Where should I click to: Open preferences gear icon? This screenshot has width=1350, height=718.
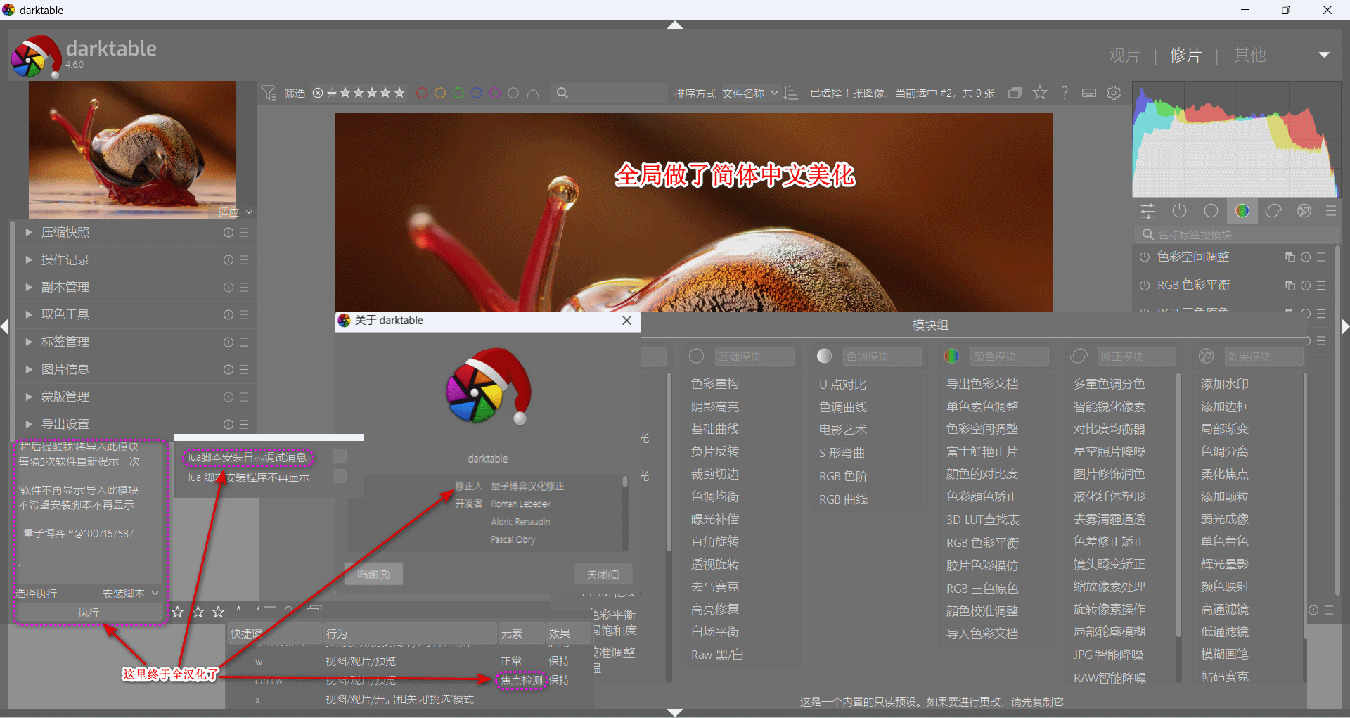coord(1114,93)
